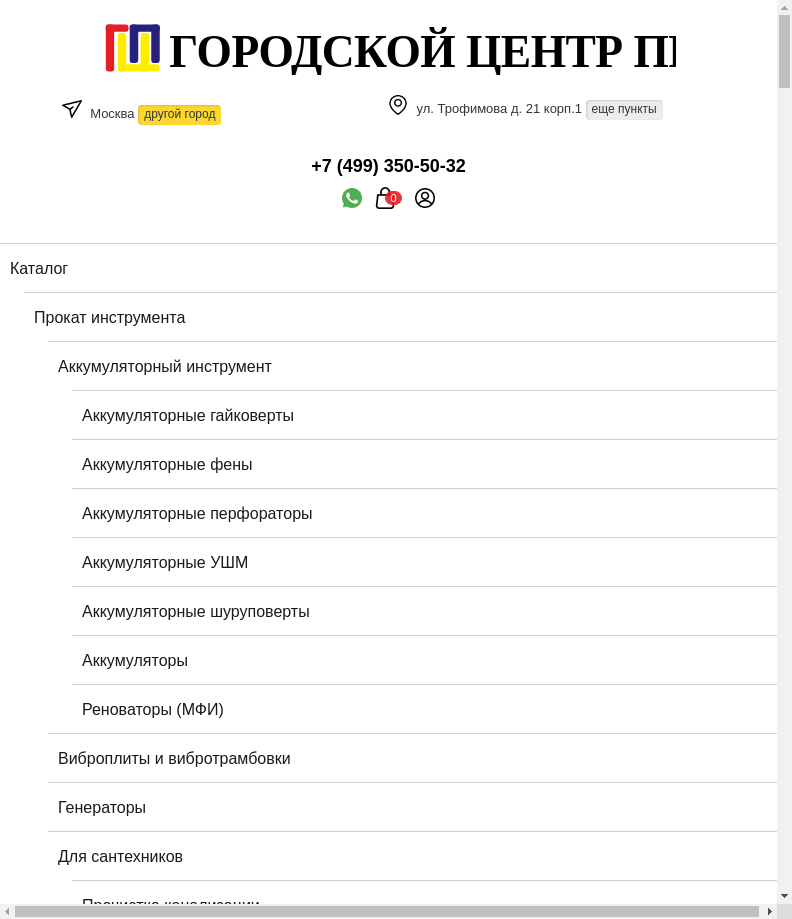Viewport: 792px width, 919px height.
Task: Open Прокат инструмента category
Action: [x=110, y=317]
